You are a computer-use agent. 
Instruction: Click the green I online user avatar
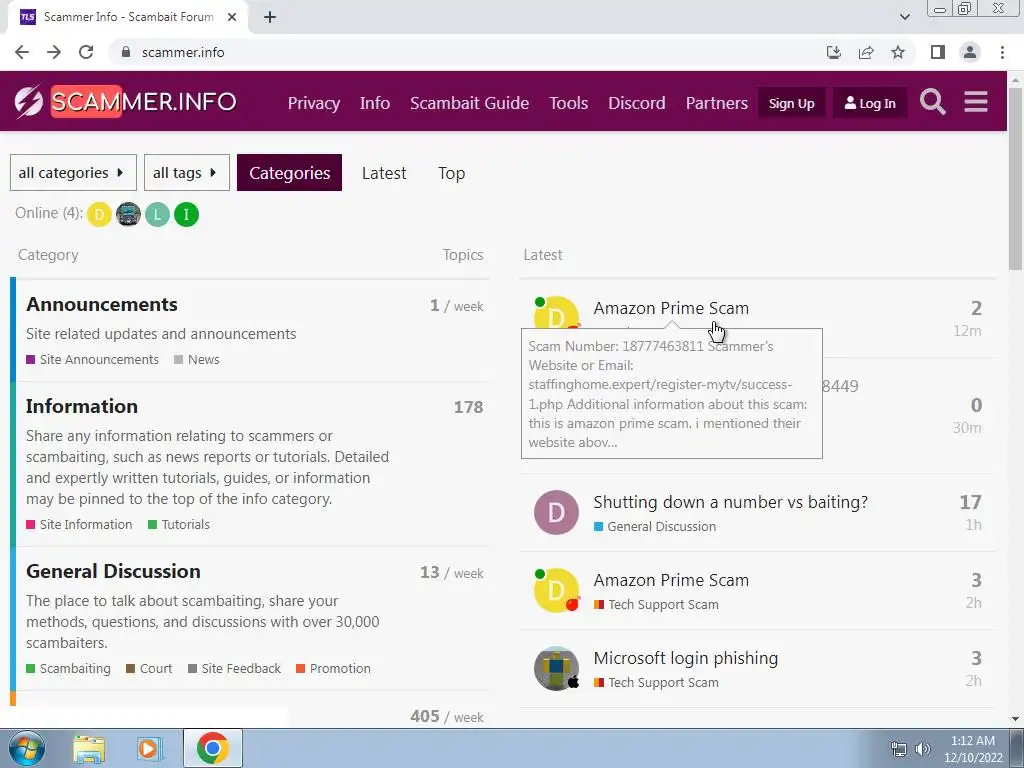186,214
